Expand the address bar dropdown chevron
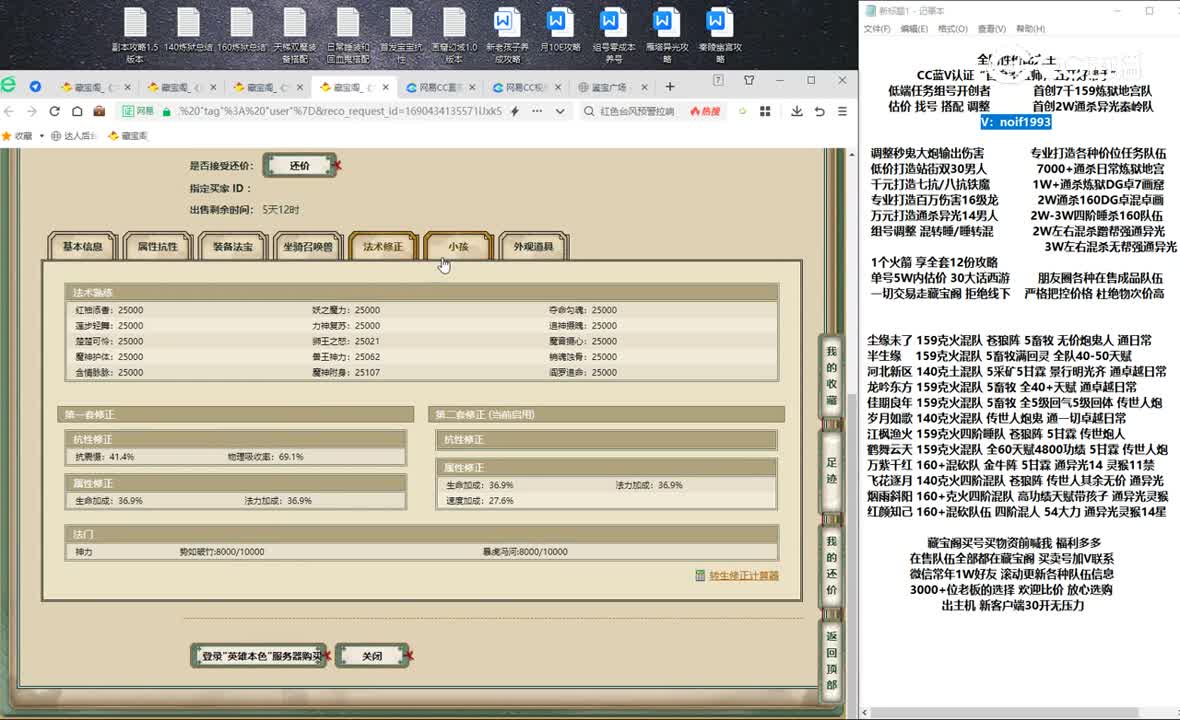 click(x=560, y=111)
